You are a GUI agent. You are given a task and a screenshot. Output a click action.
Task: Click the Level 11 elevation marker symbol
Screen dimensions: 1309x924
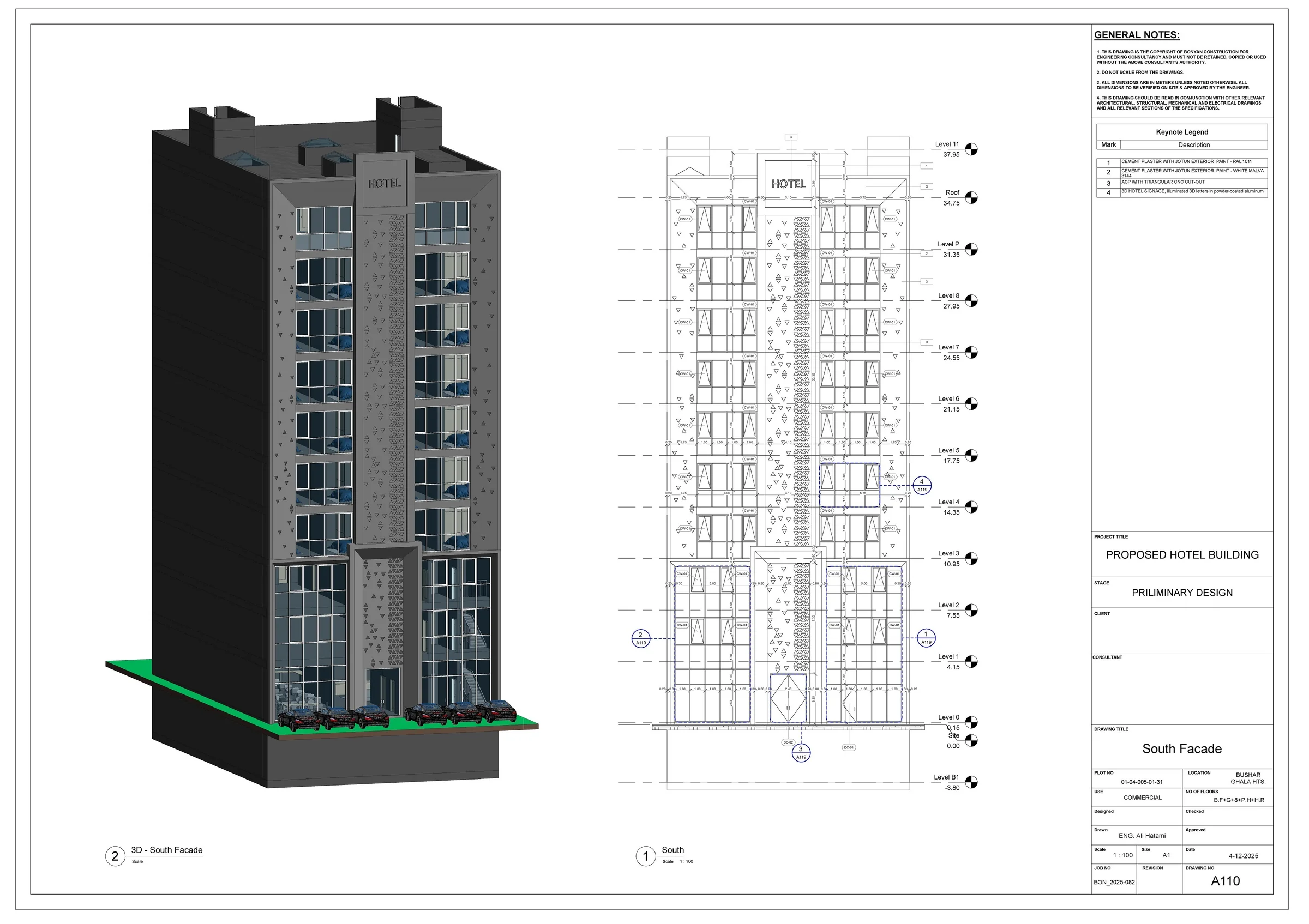971,149
